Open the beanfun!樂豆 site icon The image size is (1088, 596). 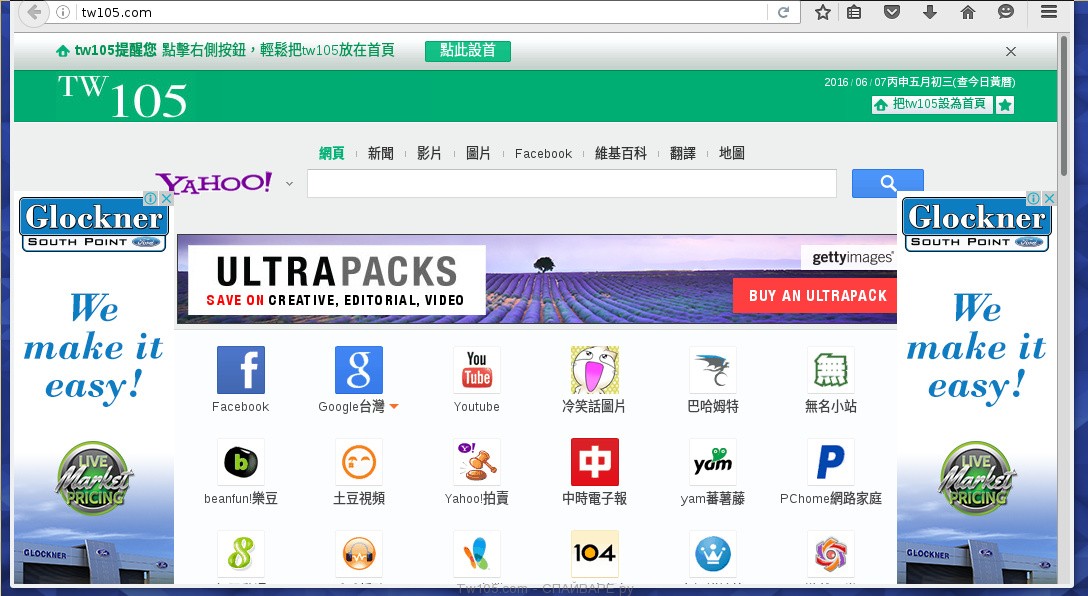tap(241, 461)
